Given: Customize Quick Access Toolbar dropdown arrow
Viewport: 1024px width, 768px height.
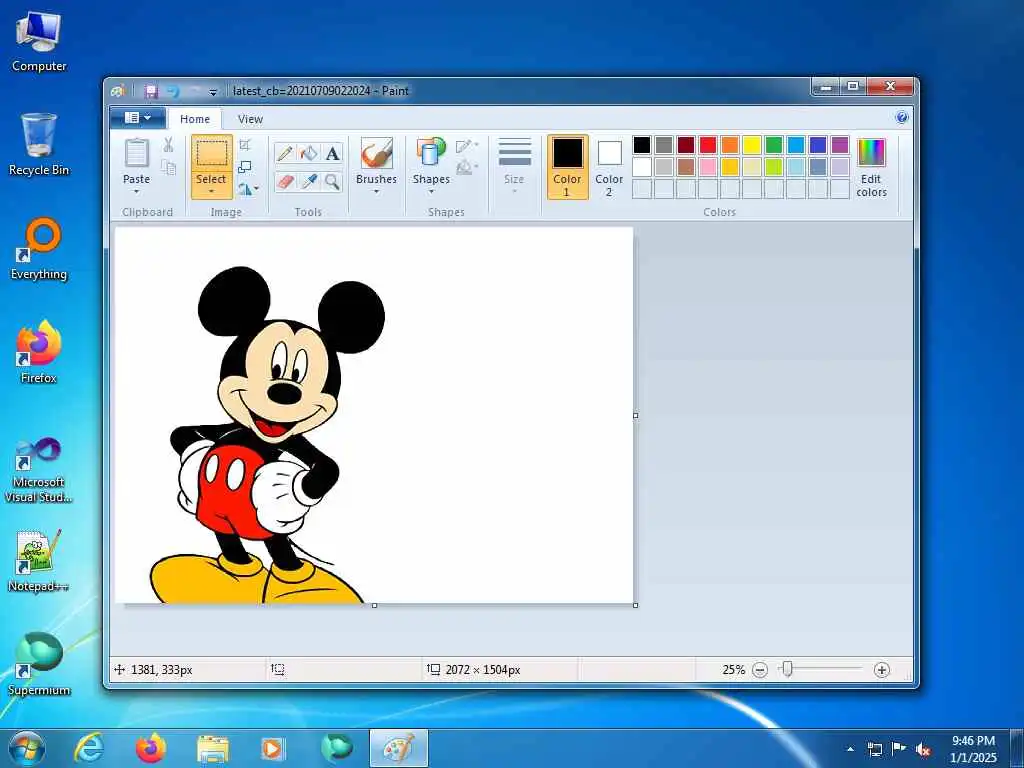Looking at the screenshot, I should (x=213, y=92).
